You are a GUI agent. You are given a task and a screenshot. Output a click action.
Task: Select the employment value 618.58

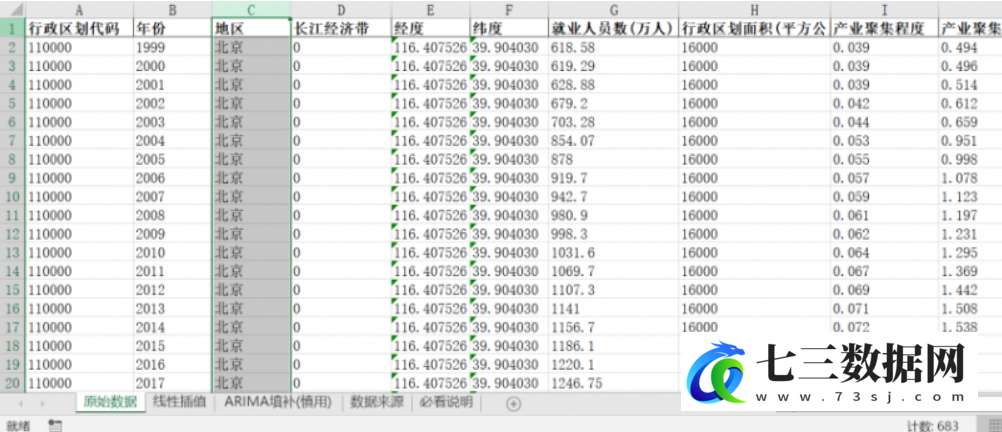(613, 47)
